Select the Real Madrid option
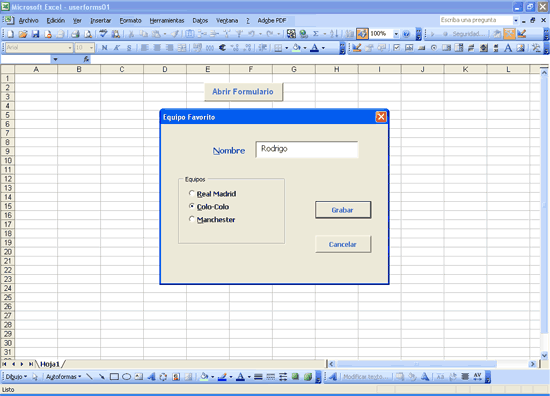550x396 pixels. (x=213, y=194)
